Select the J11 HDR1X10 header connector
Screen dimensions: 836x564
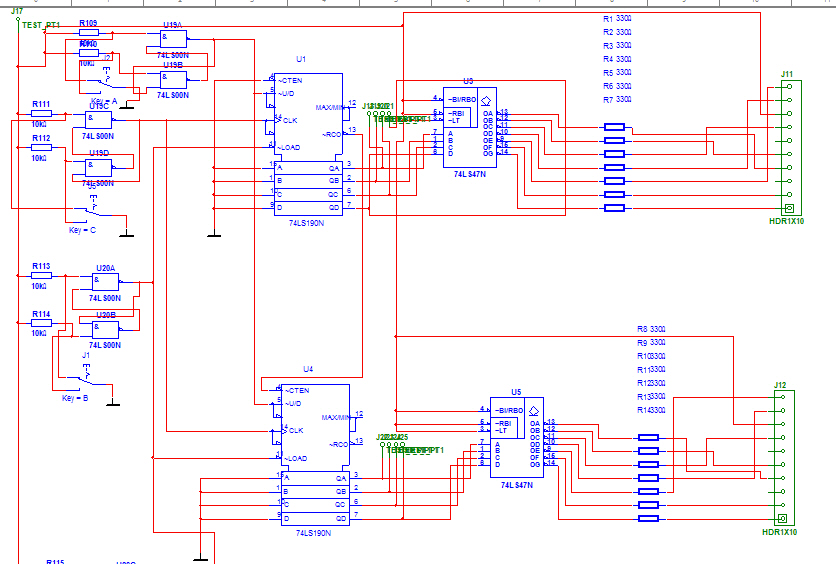[790, 147]
